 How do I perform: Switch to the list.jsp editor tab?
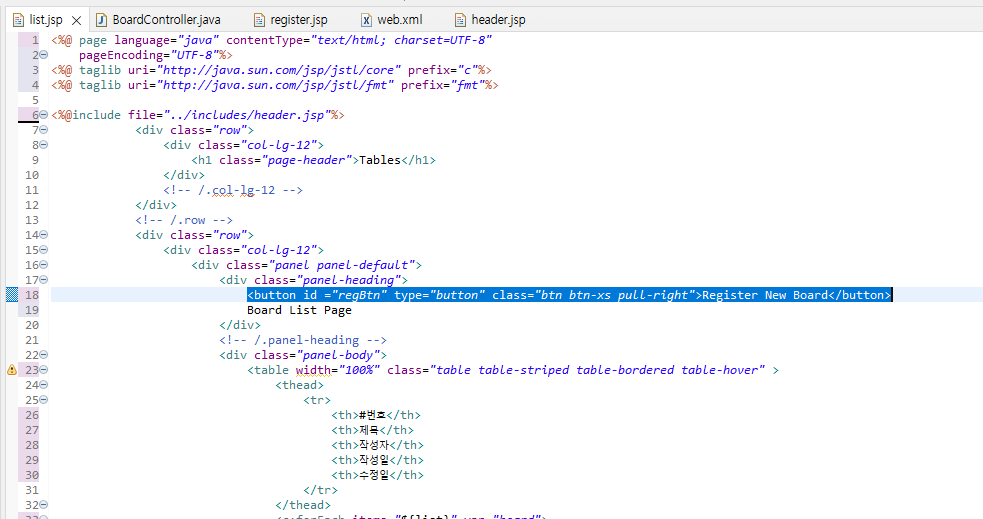click(46, 20)
